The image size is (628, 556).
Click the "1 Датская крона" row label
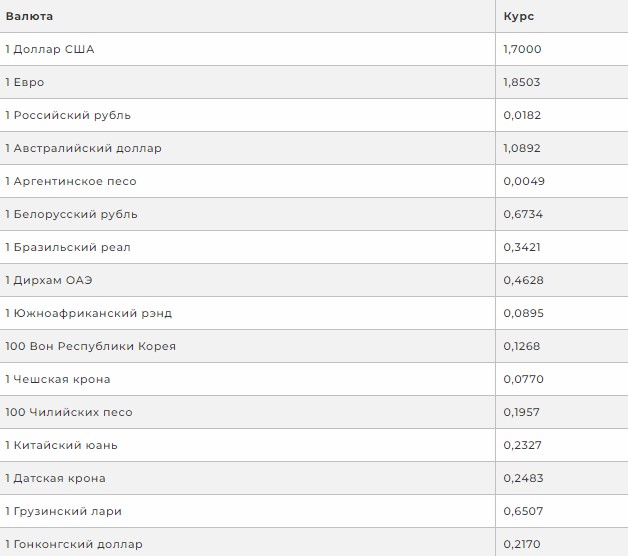(55, 478)
